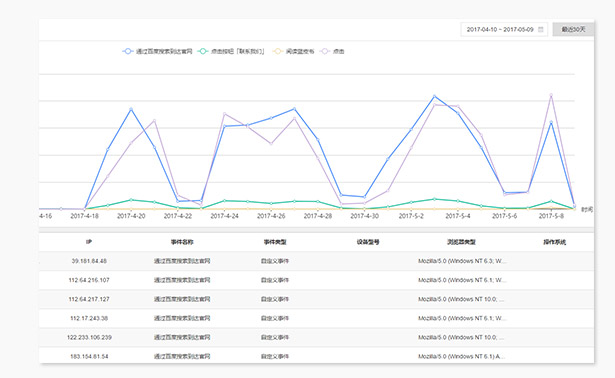Sort by the 操作系统 column header
Image resolution: width=615 pixels, height=378 pixels.
(x=554, y=242)
